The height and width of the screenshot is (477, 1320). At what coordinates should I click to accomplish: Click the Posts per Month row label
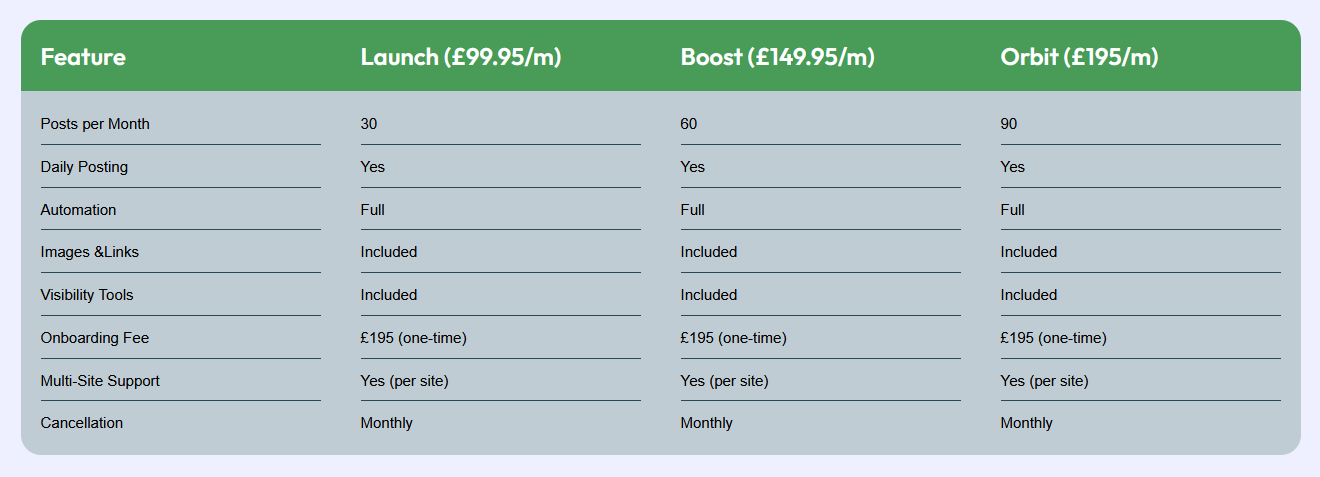pos(95,124)
